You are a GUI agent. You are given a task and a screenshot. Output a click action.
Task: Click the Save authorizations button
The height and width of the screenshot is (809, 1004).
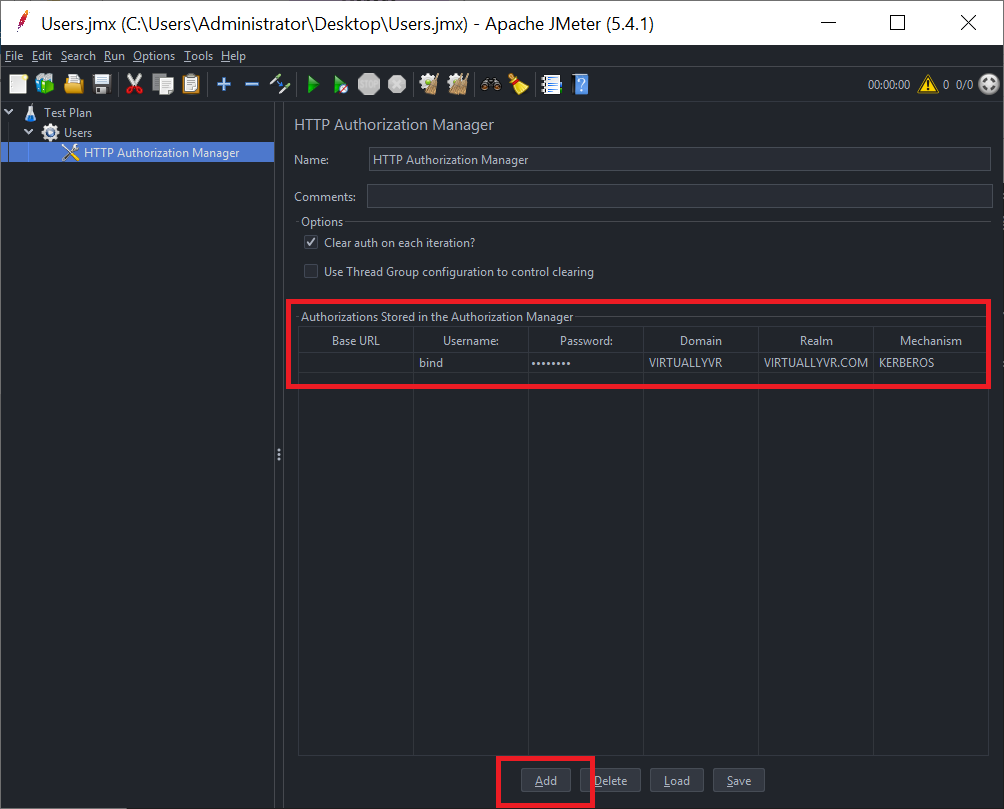coord(739,780)
